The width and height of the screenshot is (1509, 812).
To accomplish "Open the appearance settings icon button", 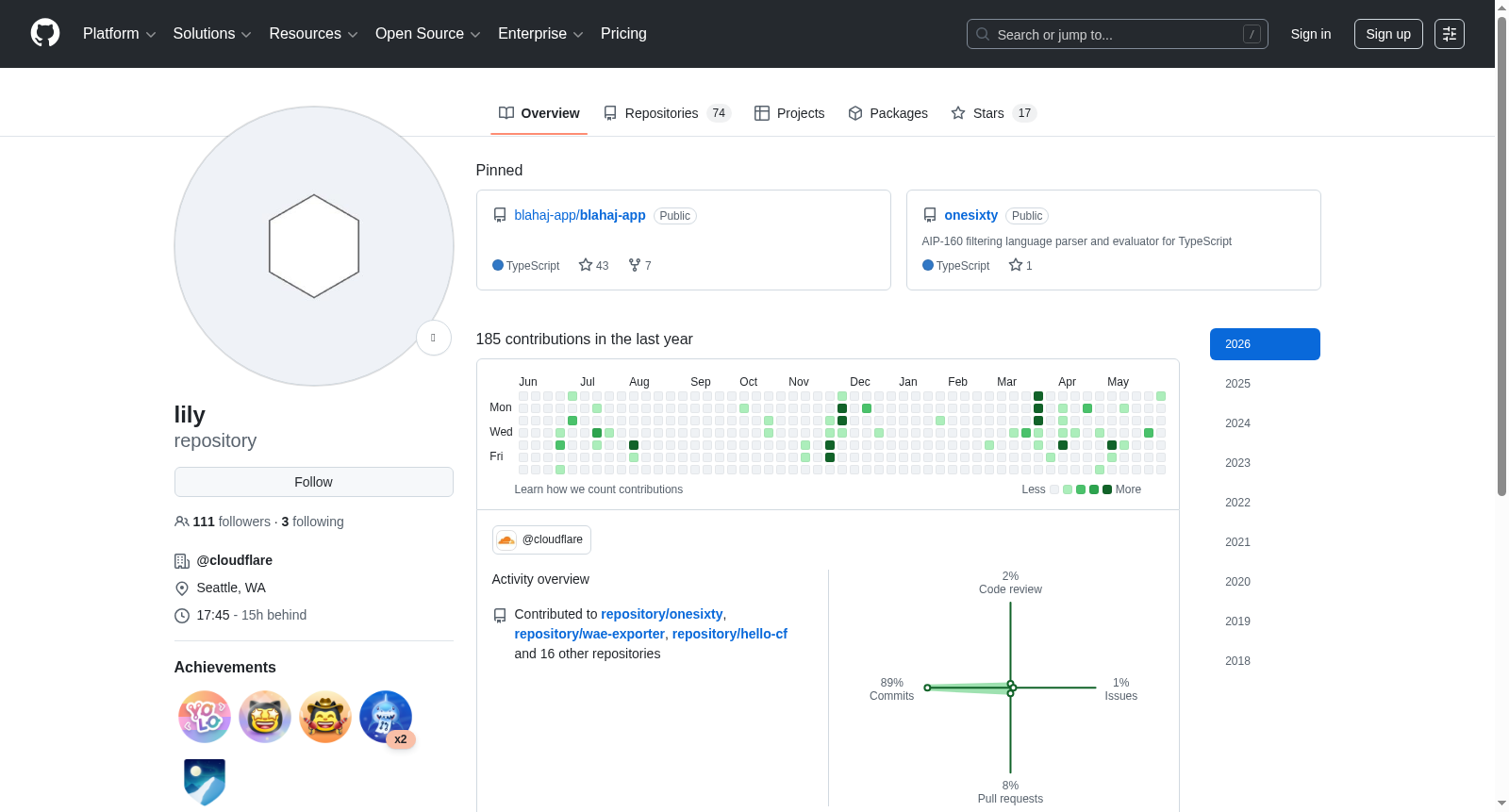I will (1450, 34).
